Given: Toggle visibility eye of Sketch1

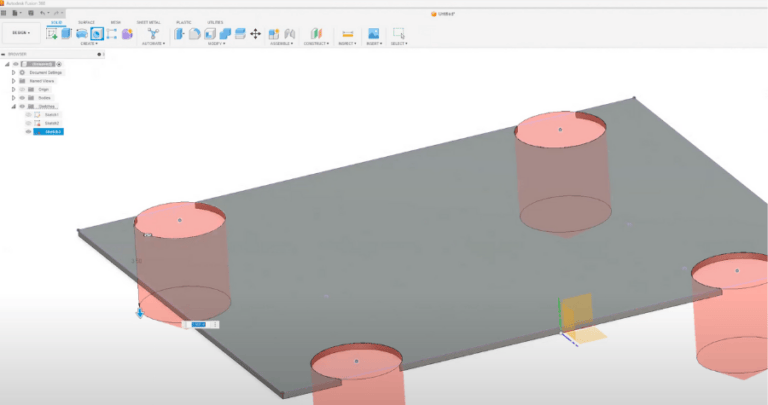Looking at the screenshot, I should click(29, 114).
